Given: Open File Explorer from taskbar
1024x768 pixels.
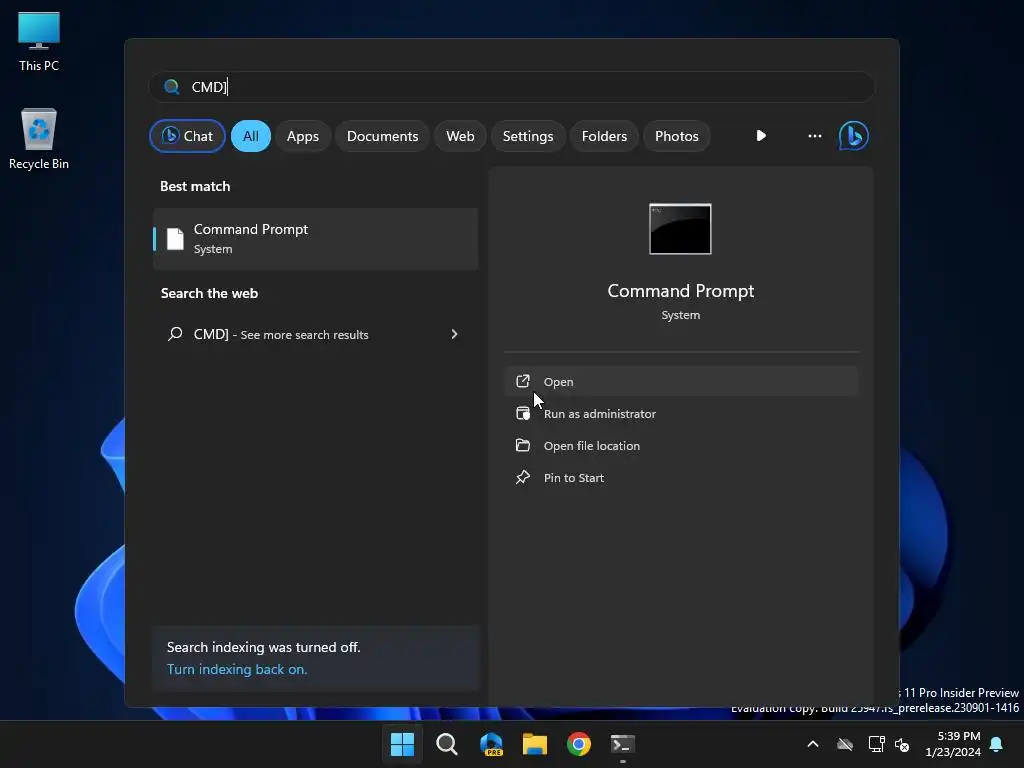Looking at the screenshot, I should [x=535, y=744].
